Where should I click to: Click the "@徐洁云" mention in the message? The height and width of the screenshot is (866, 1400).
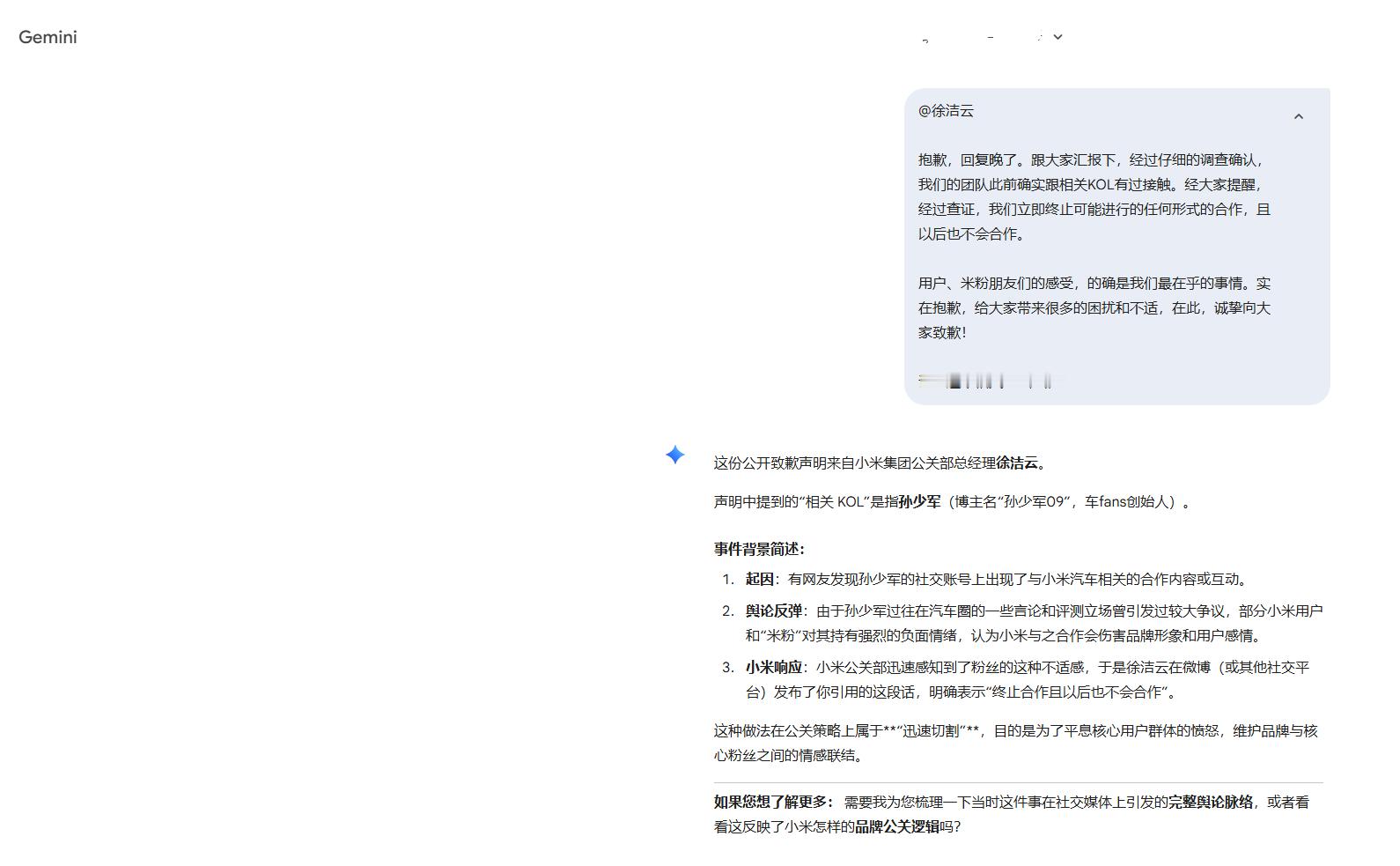coord(946,111)
